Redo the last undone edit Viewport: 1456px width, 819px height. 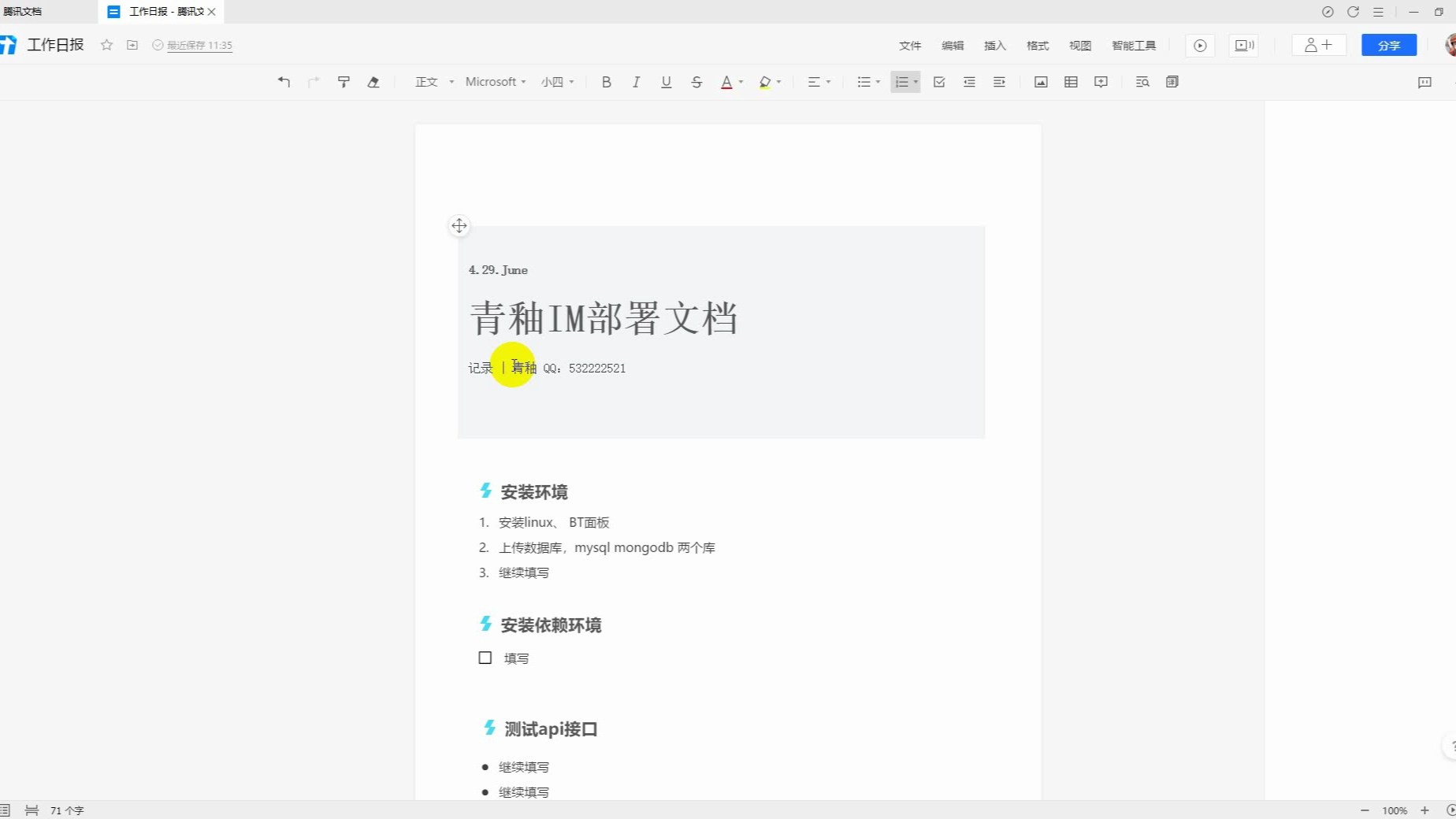pos(314,82)
